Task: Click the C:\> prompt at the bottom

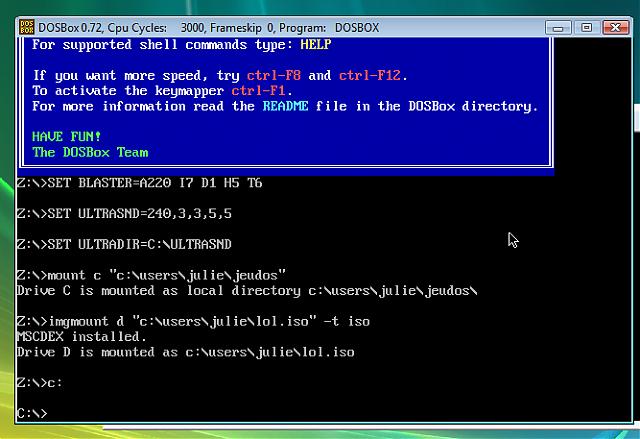Action: pos(32,413)
